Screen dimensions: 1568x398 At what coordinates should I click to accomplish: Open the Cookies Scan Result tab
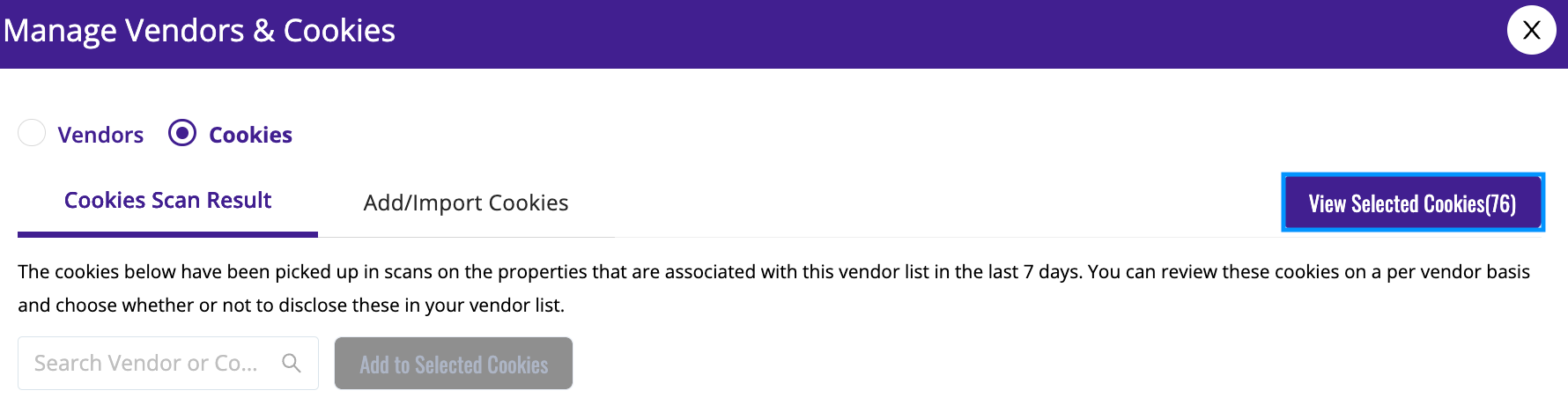tap(167, 201)
